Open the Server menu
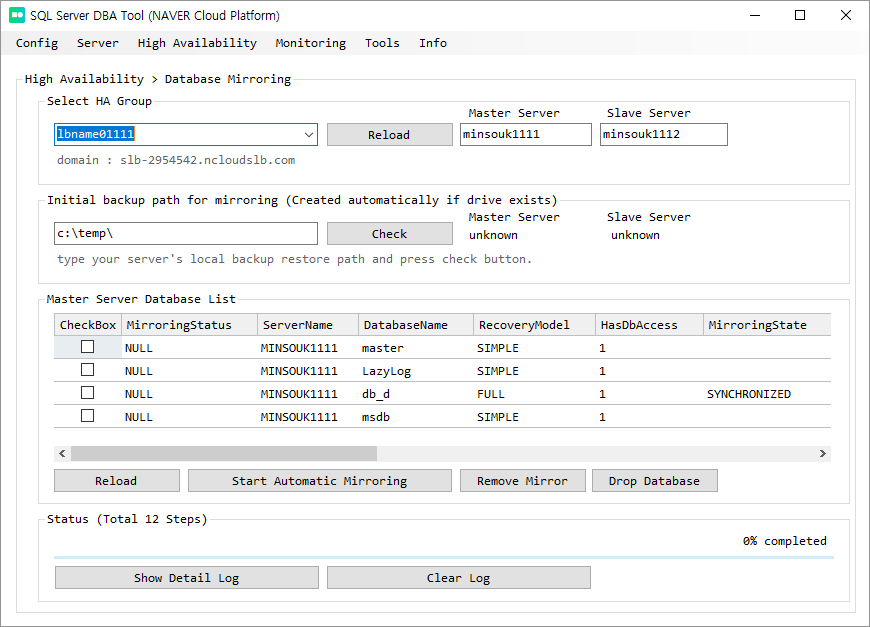Viewport: 870px width, 627px height. [x=98, y=43]
